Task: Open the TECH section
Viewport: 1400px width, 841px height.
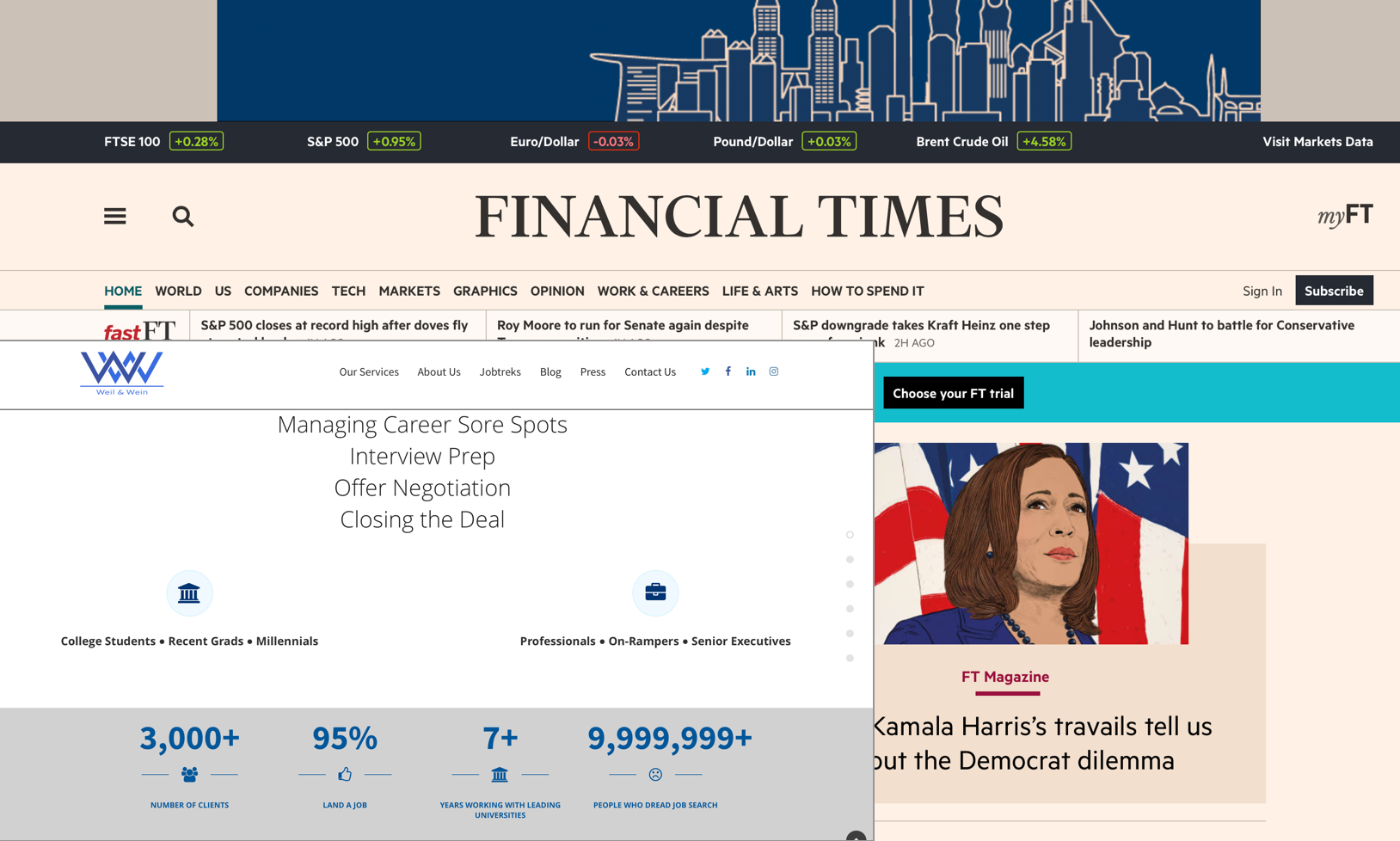Action: point(348,291)
